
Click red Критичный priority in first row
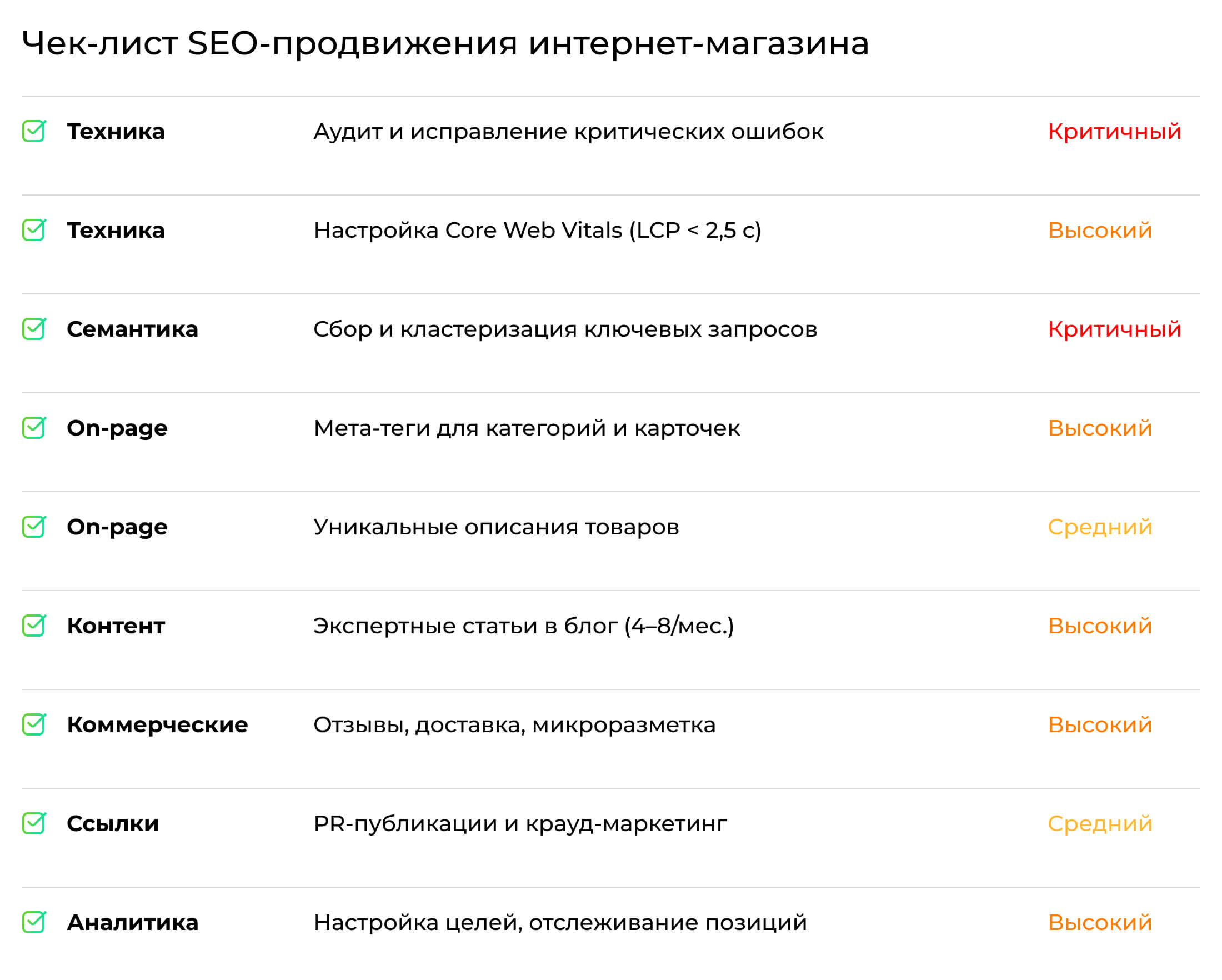[x=1114, y=132]
